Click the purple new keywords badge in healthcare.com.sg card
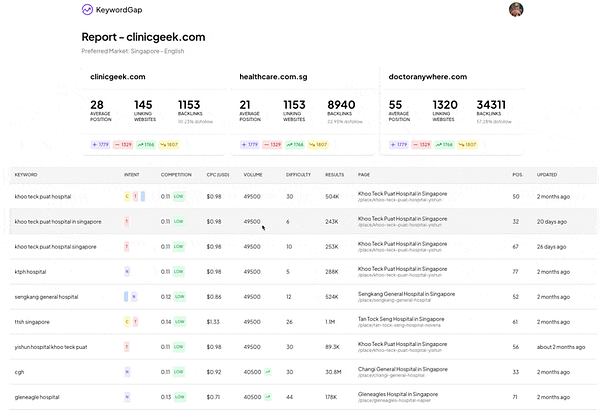This screenshot has width=600, height=410. point(249,145)
